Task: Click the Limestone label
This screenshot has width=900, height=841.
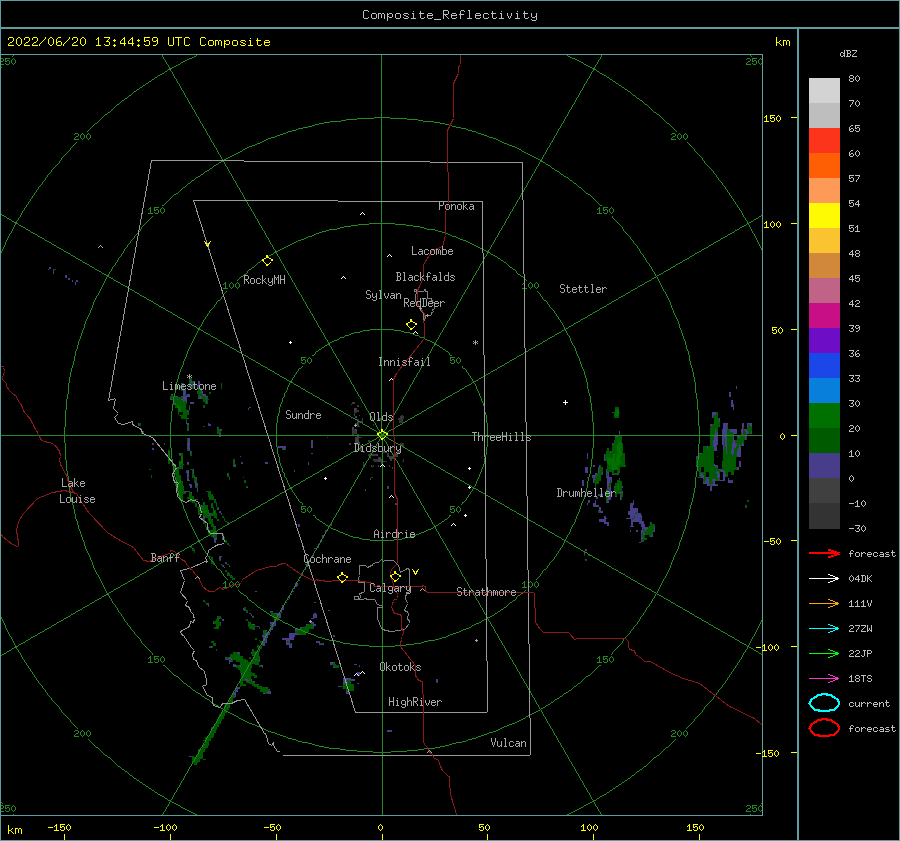Action: [x=189, y=386]
